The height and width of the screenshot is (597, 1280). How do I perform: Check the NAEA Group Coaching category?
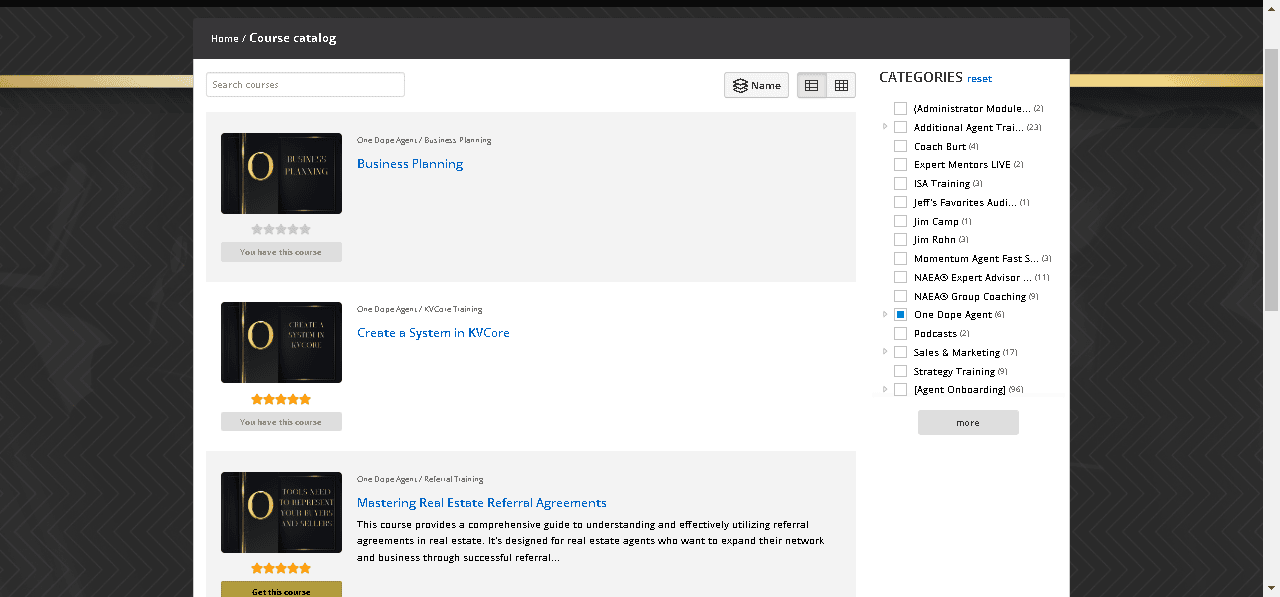pos(901,296)
